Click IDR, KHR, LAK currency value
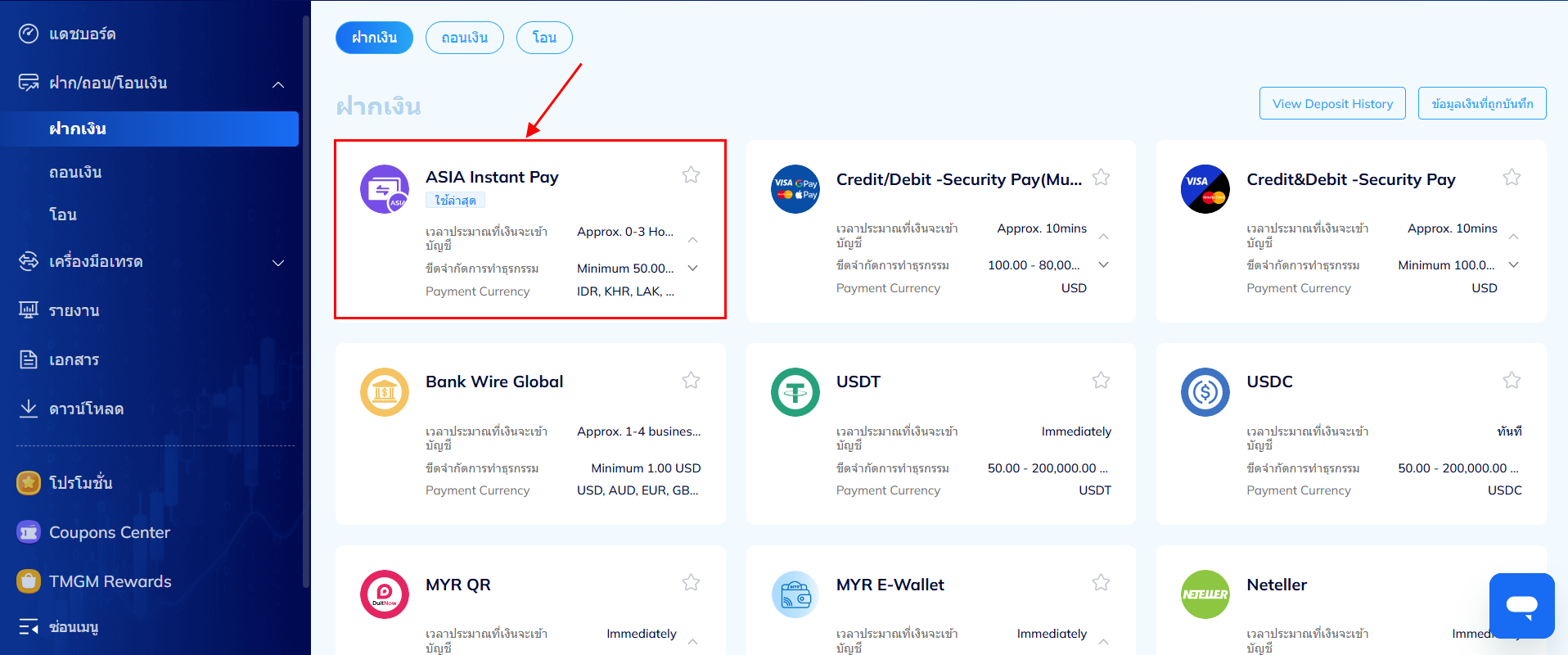The image size is (1568, 655). [625, 291]
